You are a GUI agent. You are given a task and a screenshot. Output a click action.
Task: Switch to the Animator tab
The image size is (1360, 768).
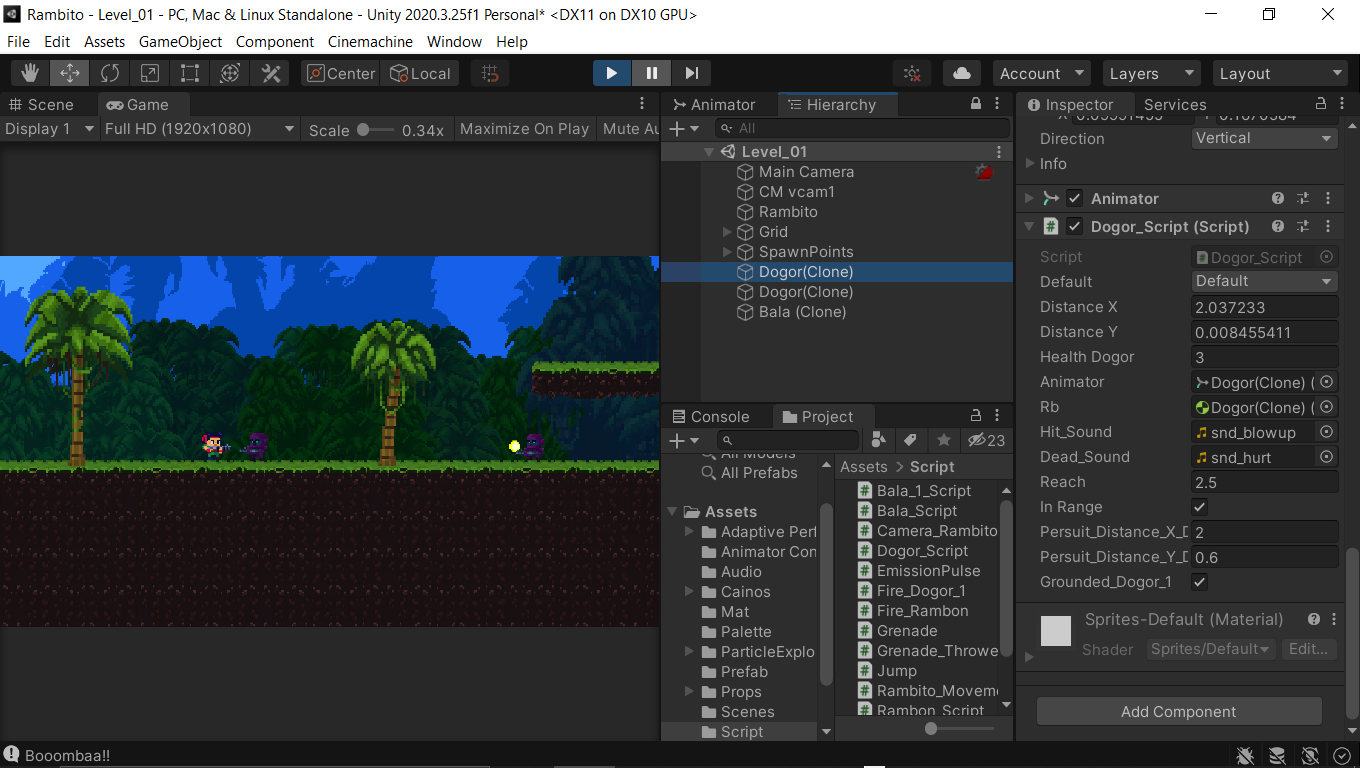pyautogui.click(x=714, y=104)
